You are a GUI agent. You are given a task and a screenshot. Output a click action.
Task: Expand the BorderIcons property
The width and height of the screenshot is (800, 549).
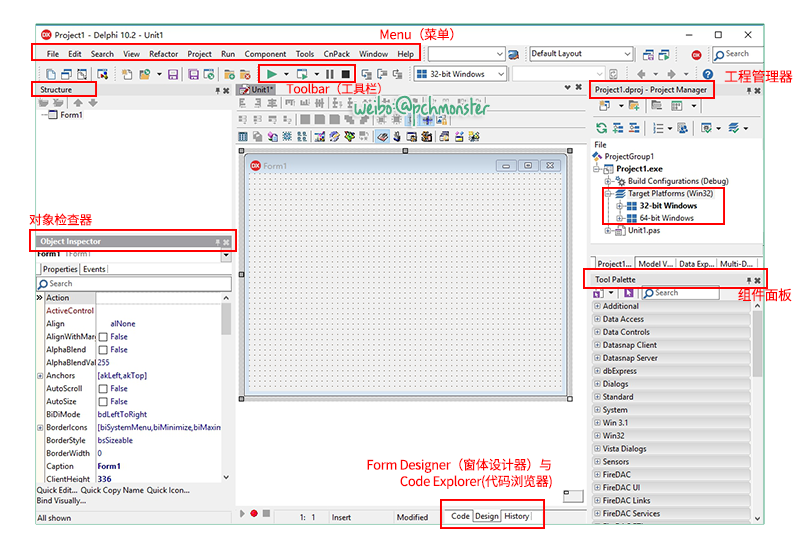coord(40,428)
